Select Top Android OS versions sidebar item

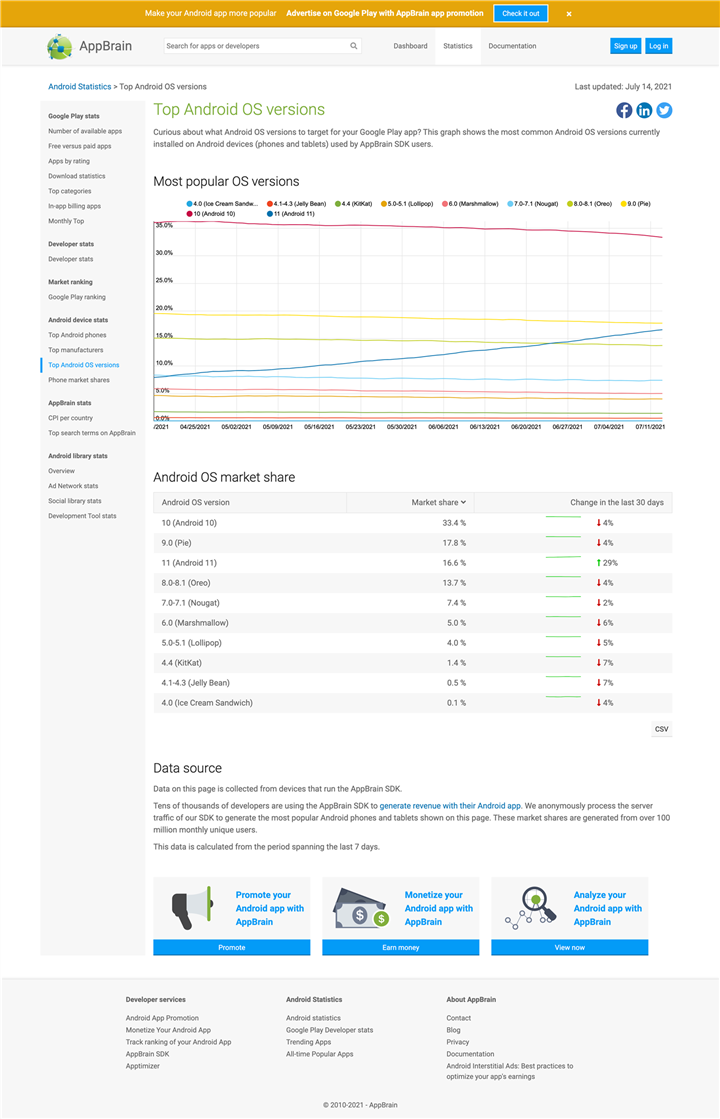pyautogui.click(x=83, y=365)
